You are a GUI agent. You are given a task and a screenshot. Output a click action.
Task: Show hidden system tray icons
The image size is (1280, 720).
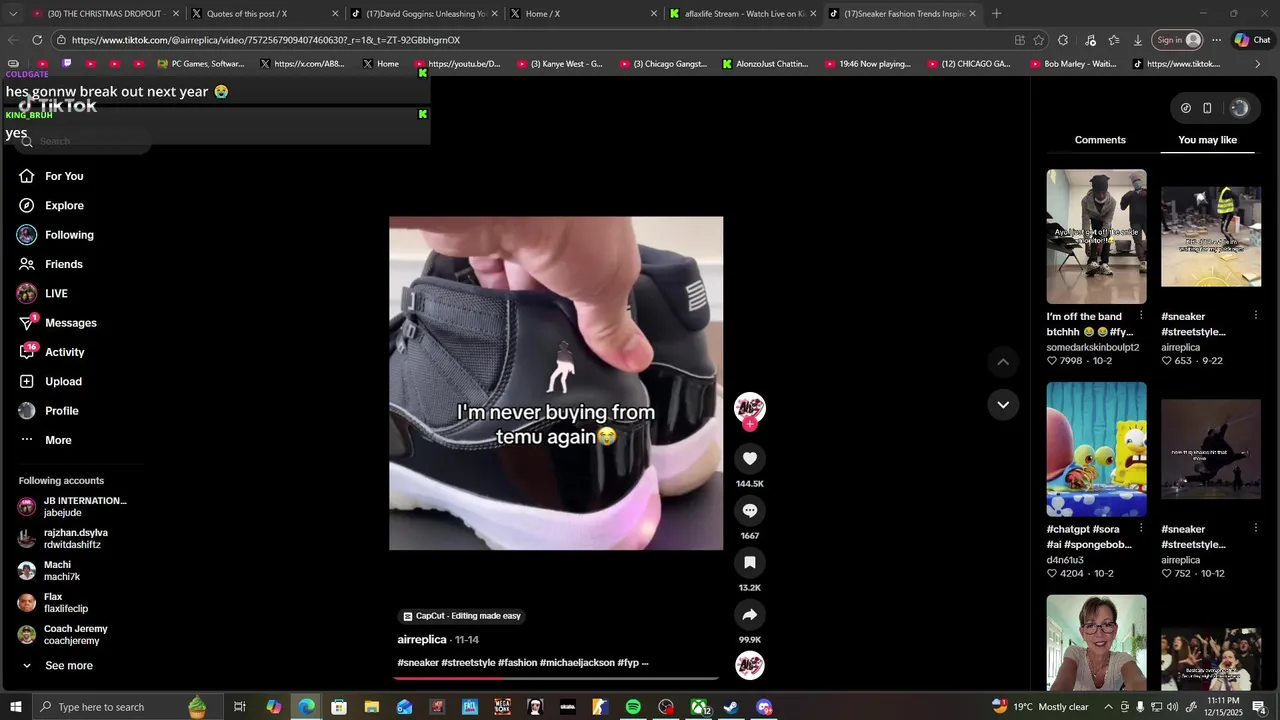tap(1109, 707)
